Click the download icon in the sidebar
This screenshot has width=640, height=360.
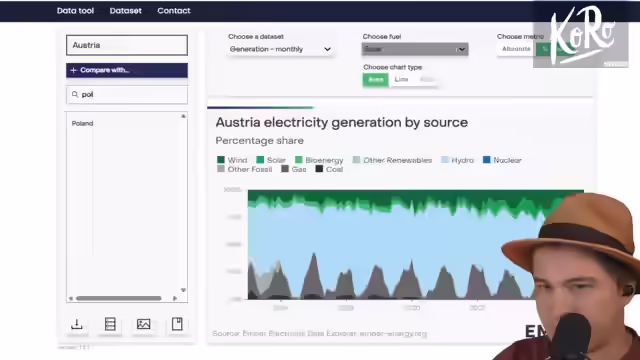point(77,324)
